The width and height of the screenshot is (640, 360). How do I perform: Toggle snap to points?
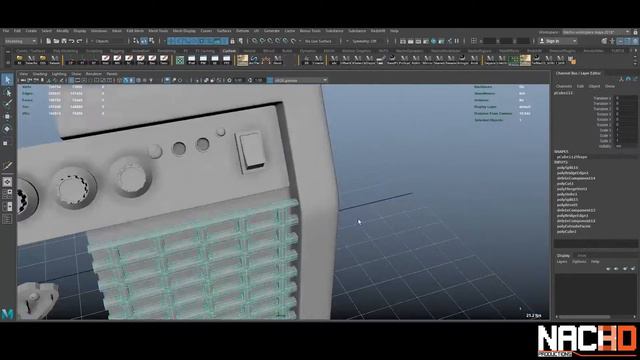pyautogui.click(x=270, y=41)
